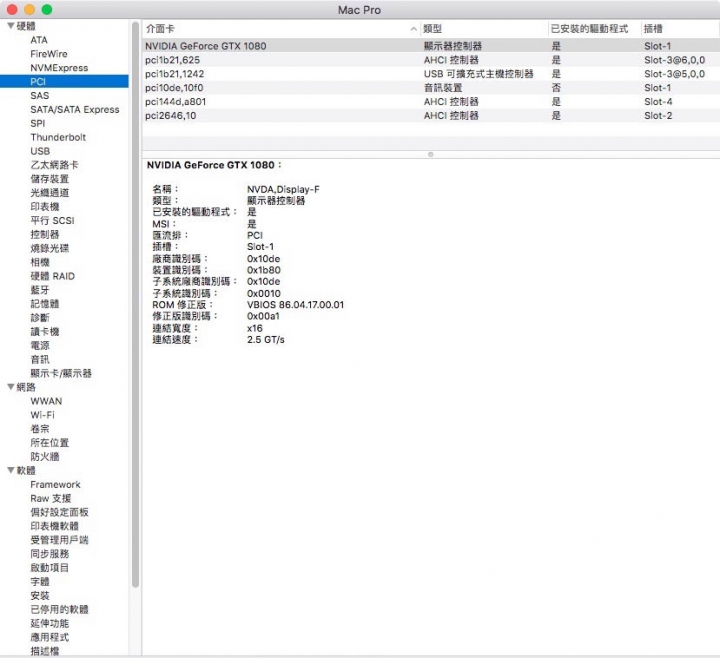Image resolution: width=720 pixels, height=658 pixels.
Task: Select 藍牙 Bluetooth item
Action: [x=40, y=290]
